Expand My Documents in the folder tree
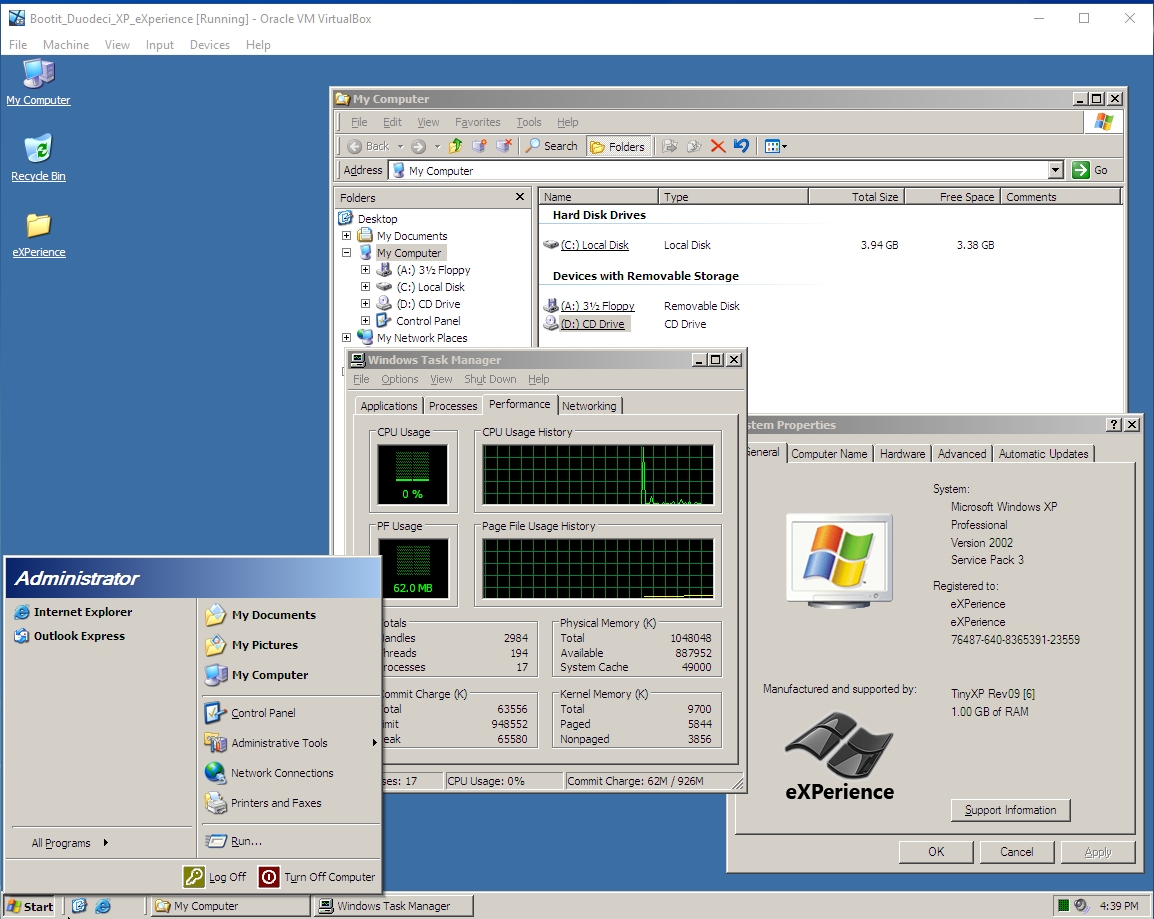This screenshot has height=919, width=1154. [347, 235]
